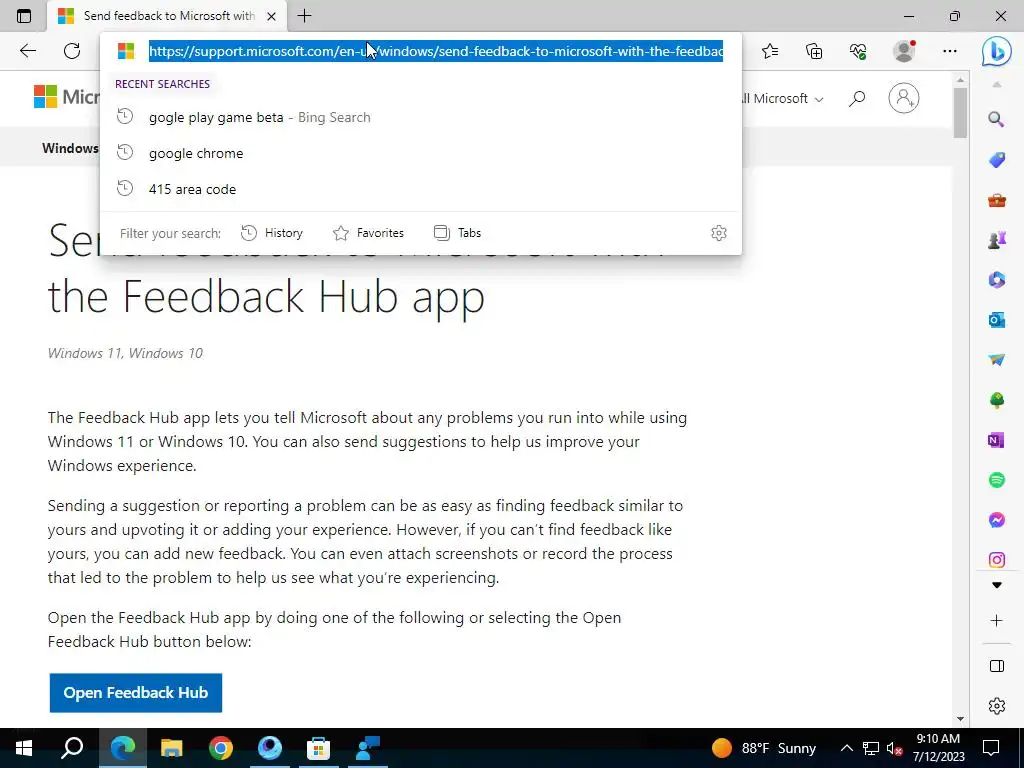1024x768 pixels.
Task: Filter search suggestions by History
Action: tap(272, 233)
